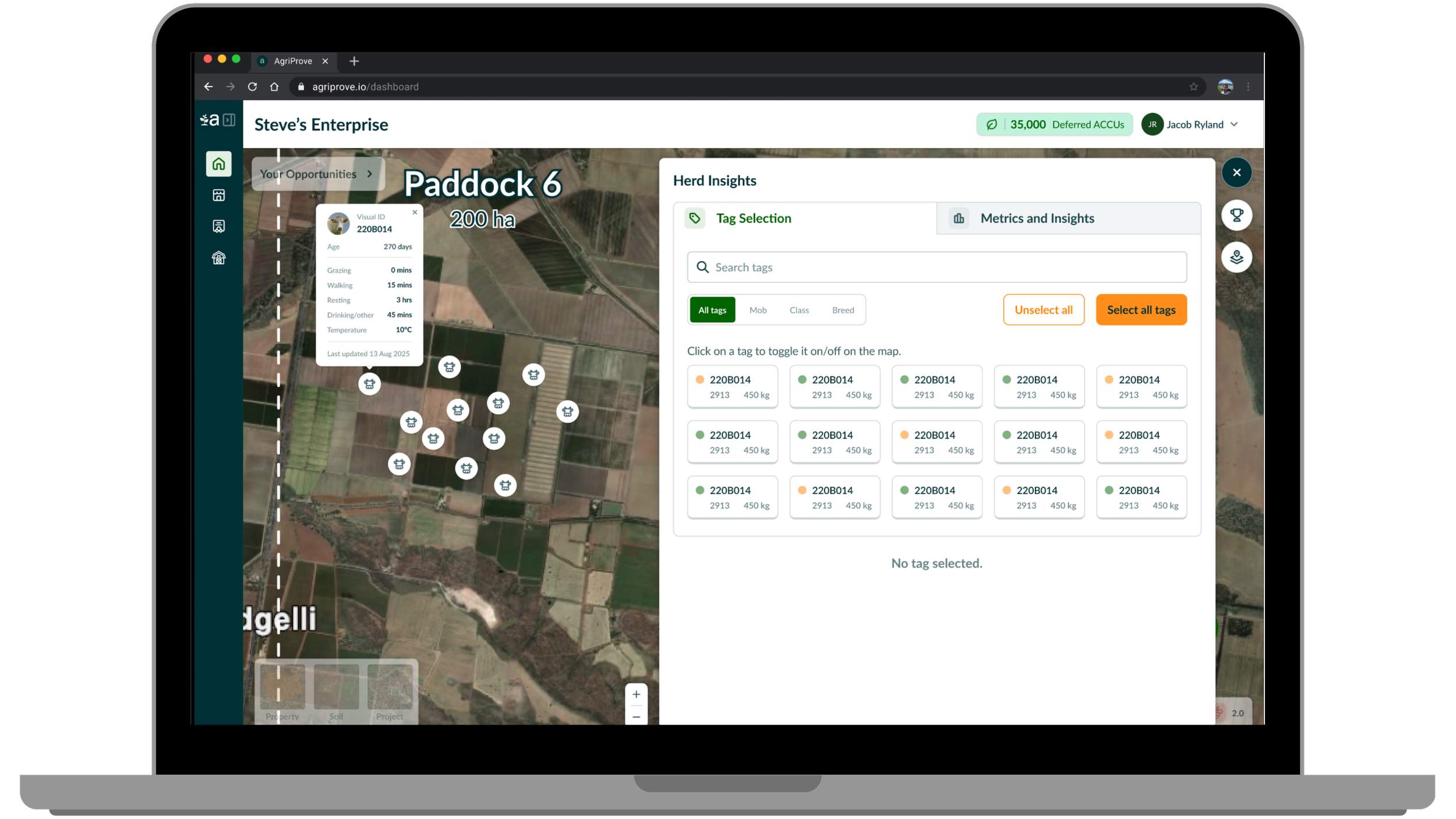Screen dimensions: 1456x819
Task: Zoom in on the map
Action: 636,694
